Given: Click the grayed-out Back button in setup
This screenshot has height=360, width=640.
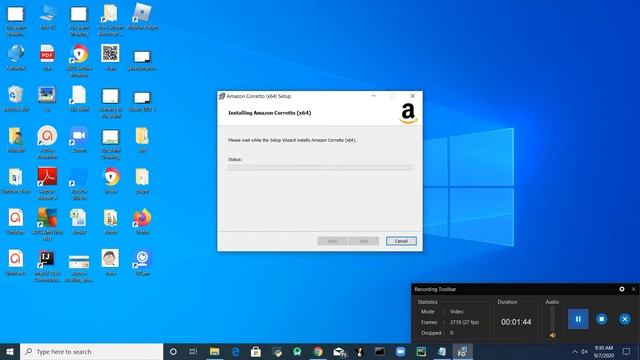Looking at the screenshot, I should (332, 241).
